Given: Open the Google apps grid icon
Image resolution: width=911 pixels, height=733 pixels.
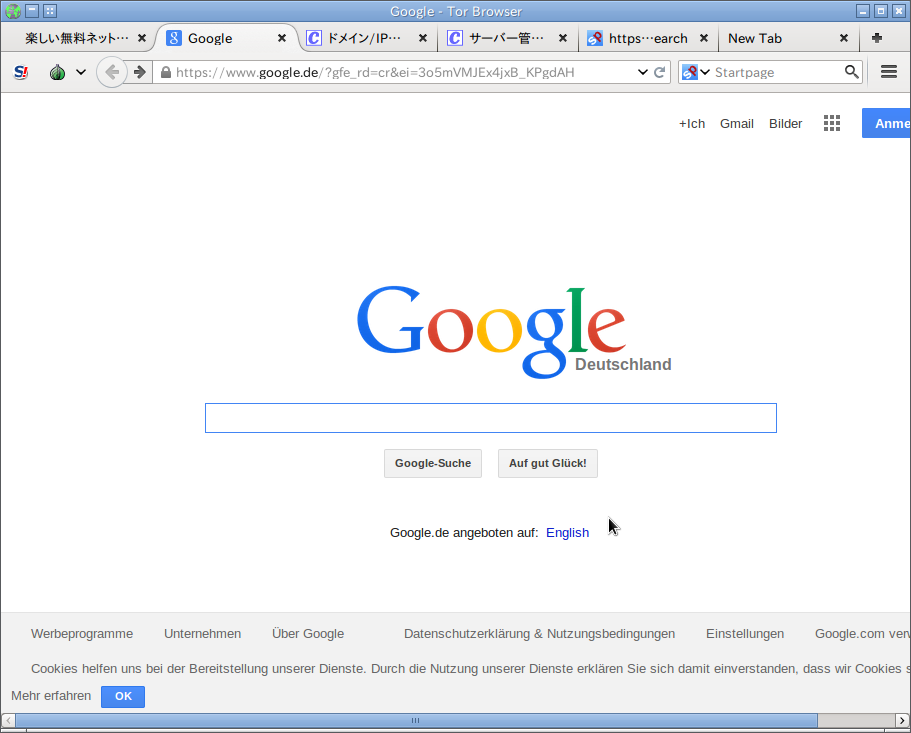Looking at the screenshot, I should coord(831,123).
